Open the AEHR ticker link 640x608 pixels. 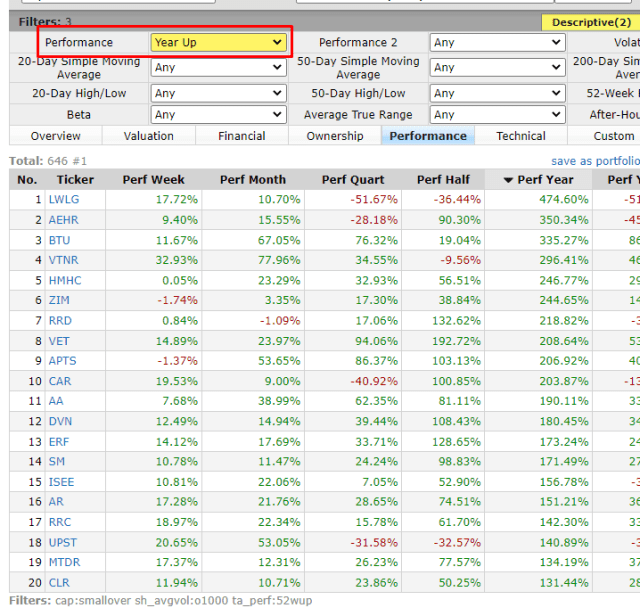pyautogui.click(x=63, y=220)
